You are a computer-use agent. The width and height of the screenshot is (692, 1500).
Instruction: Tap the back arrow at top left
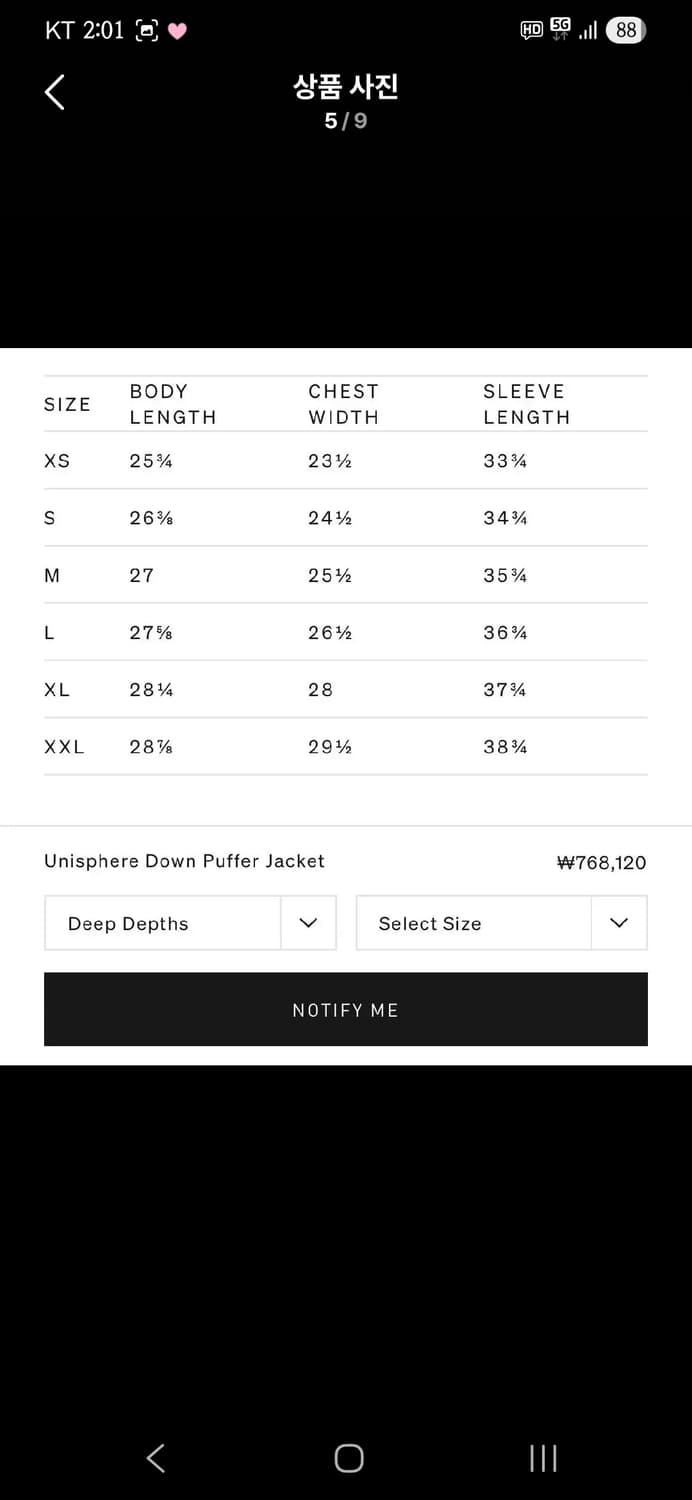pos(55,92)
